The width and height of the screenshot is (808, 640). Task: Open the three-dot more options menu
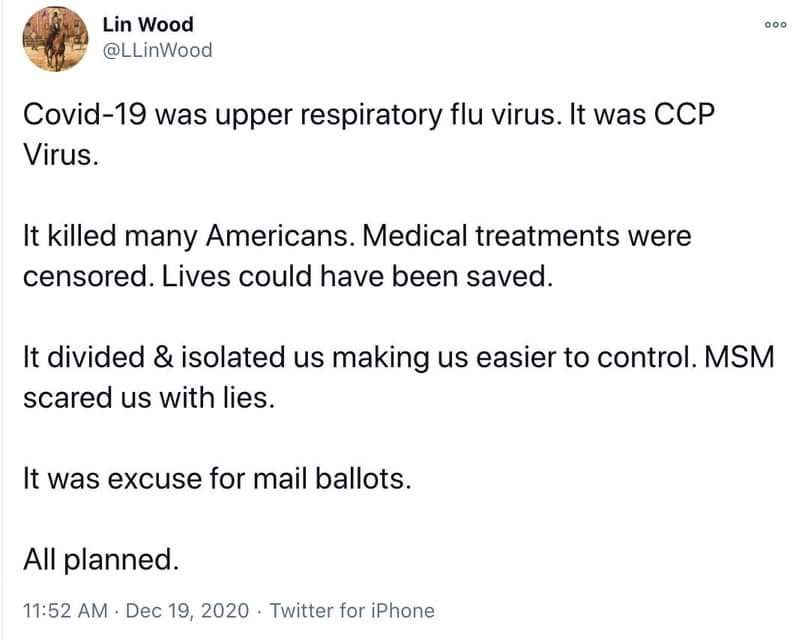tap(776, 24)
